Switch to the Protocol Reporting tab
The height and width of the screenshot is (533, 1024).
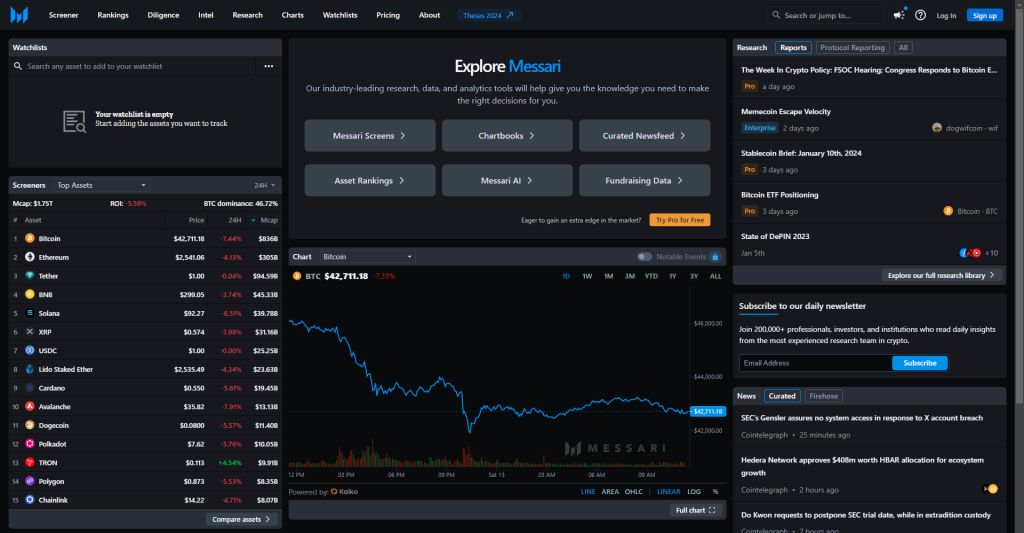pos(852,47)
